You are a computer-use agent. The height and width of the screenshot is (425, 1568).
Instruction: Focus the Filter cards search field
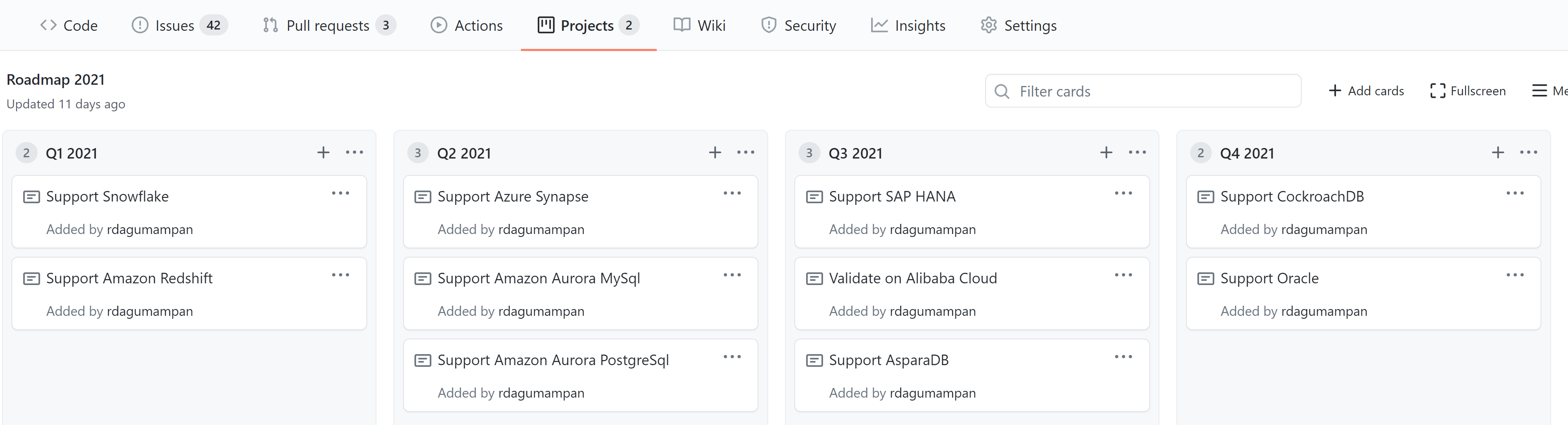pos(1143,91)
